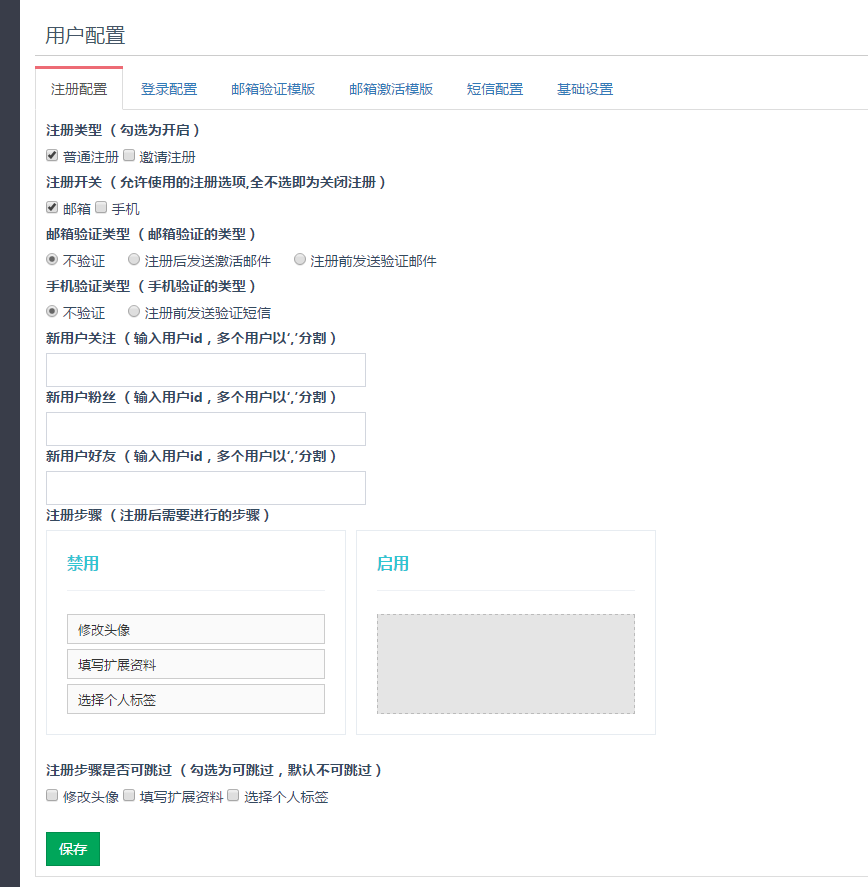Click the 邮箱验证类型 section label

click(88, 234)
